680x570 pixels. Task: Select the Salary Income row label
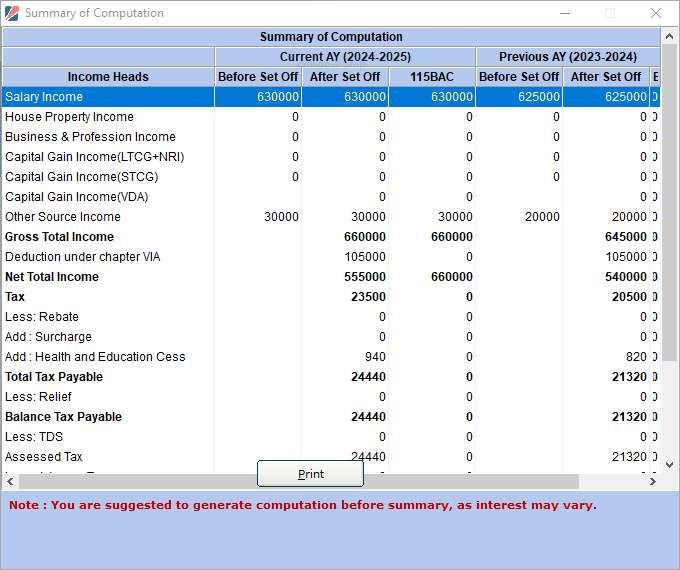[44, 97]
